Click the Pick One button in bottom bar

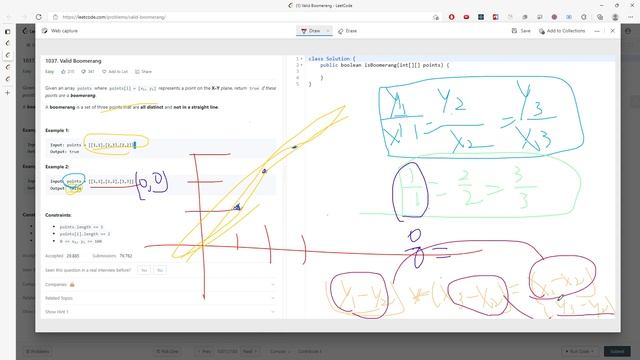168,351
